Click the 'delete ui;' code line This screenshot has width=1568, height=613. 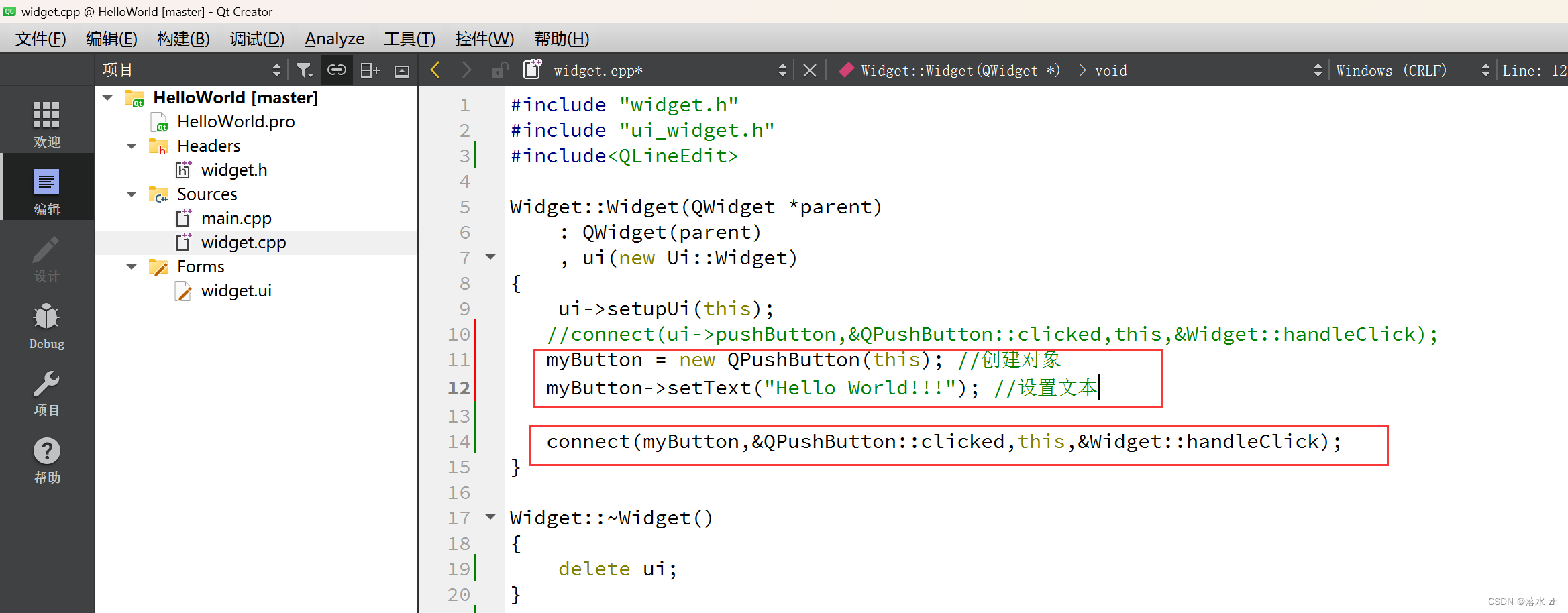tap(618, 569)
